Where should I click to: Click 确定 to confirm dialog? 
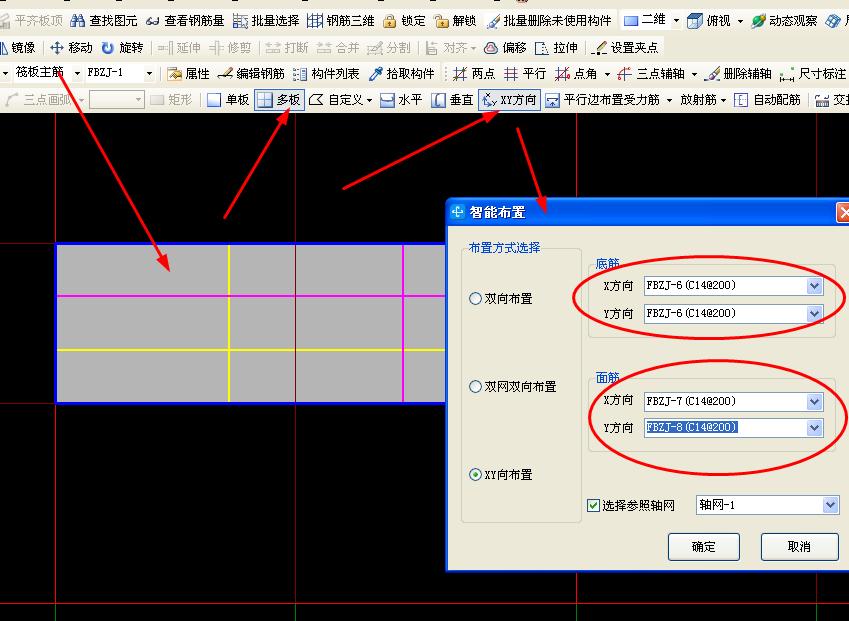click(703, 547)
